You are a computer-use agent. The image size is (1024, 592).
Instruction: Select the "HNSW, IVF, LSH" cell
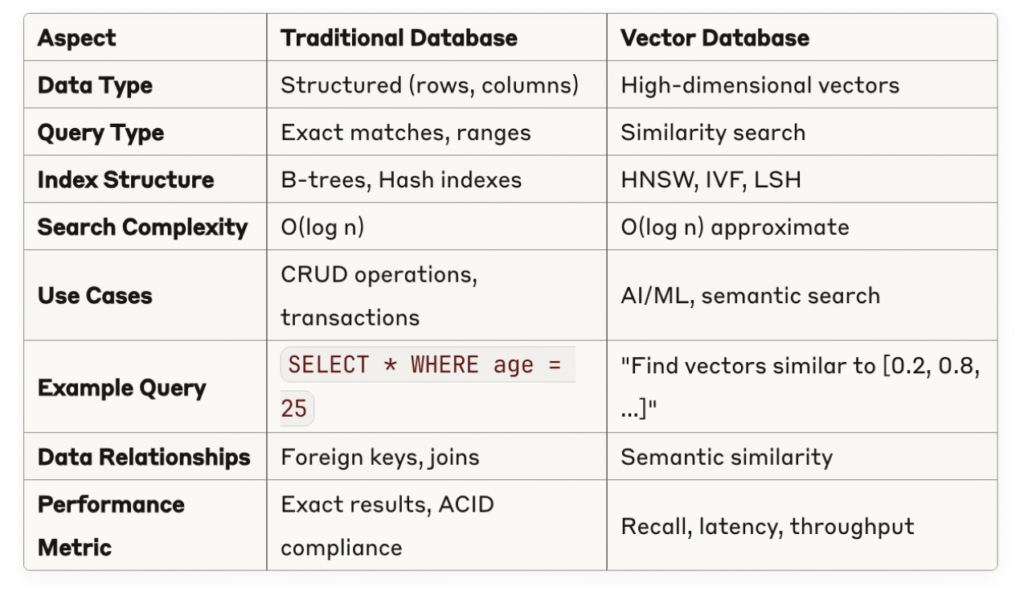(x=710, y=180)
